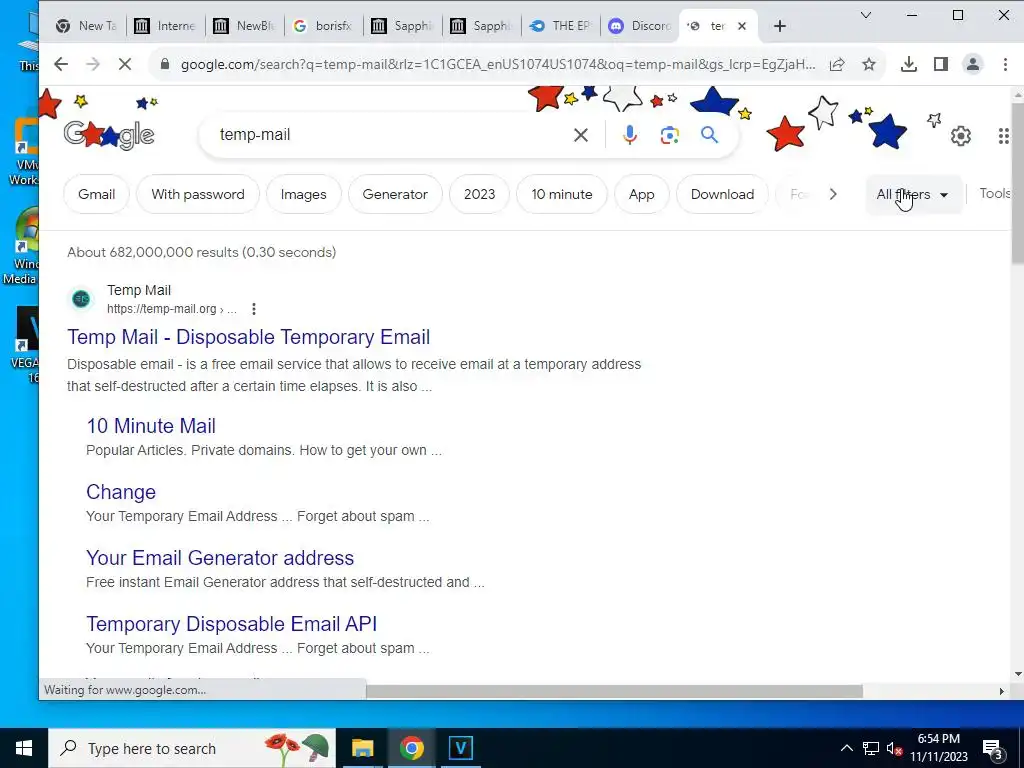Switch to the borisfx Google tab

[323, 26]
